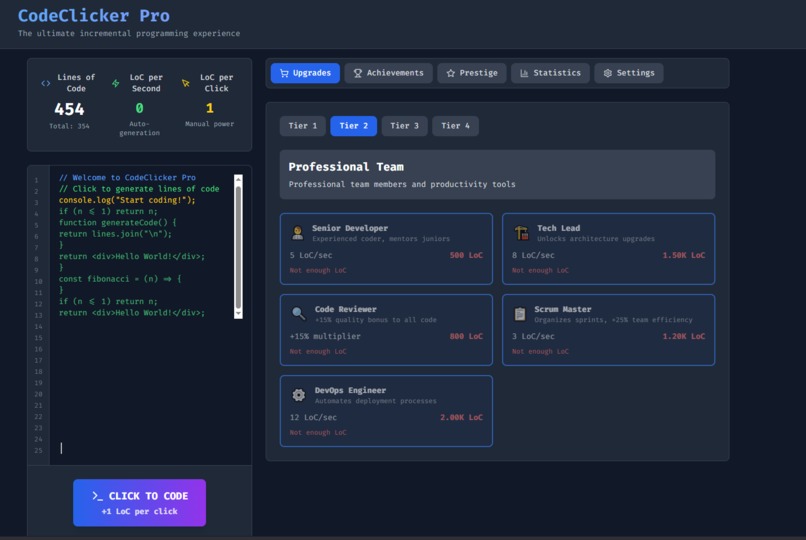806x540 pixels.
Task: Click the Code Reviewer magnifier icon
Action: coord(298,313)
